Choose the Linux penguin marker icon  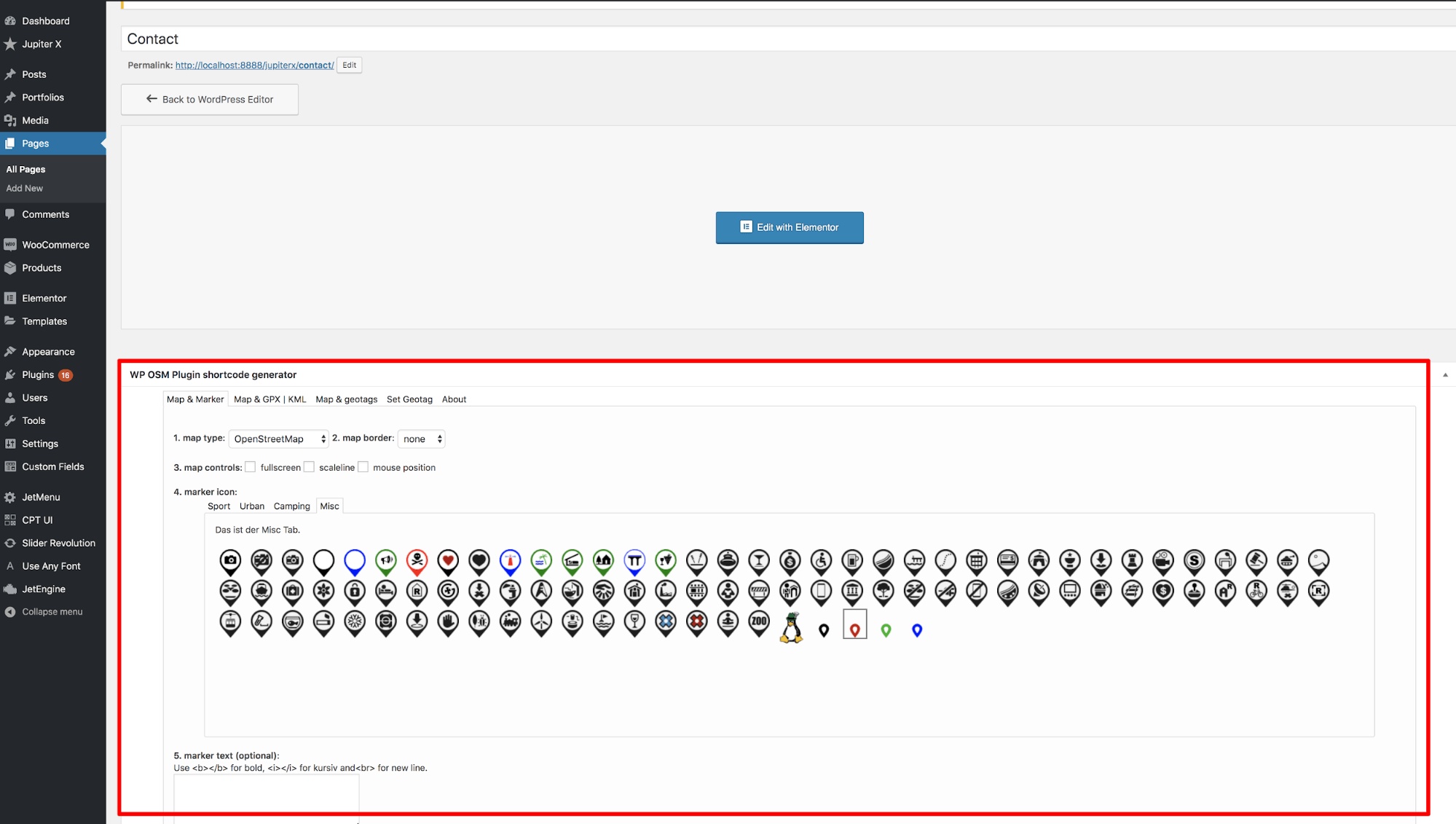click(x=791, y=627)
